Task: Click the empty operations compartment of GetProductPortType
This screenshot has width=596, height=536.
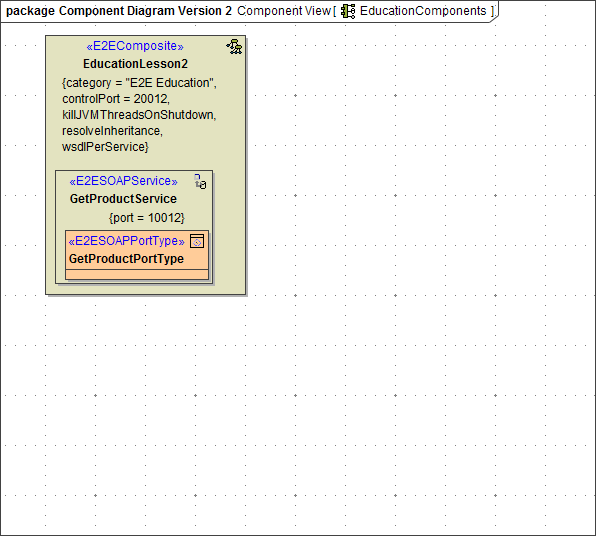Action: 137,274
